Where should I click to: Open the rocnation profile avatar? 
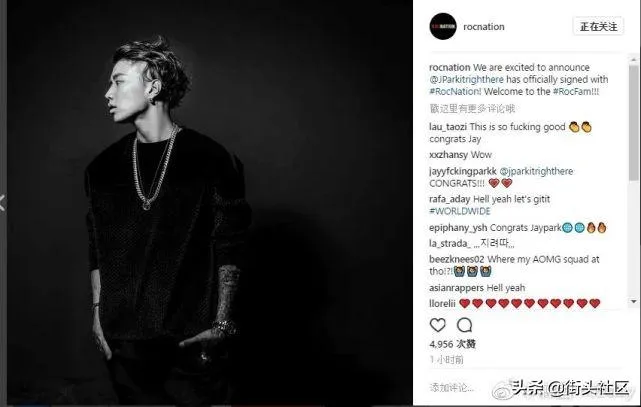click(x=443, y=27)
